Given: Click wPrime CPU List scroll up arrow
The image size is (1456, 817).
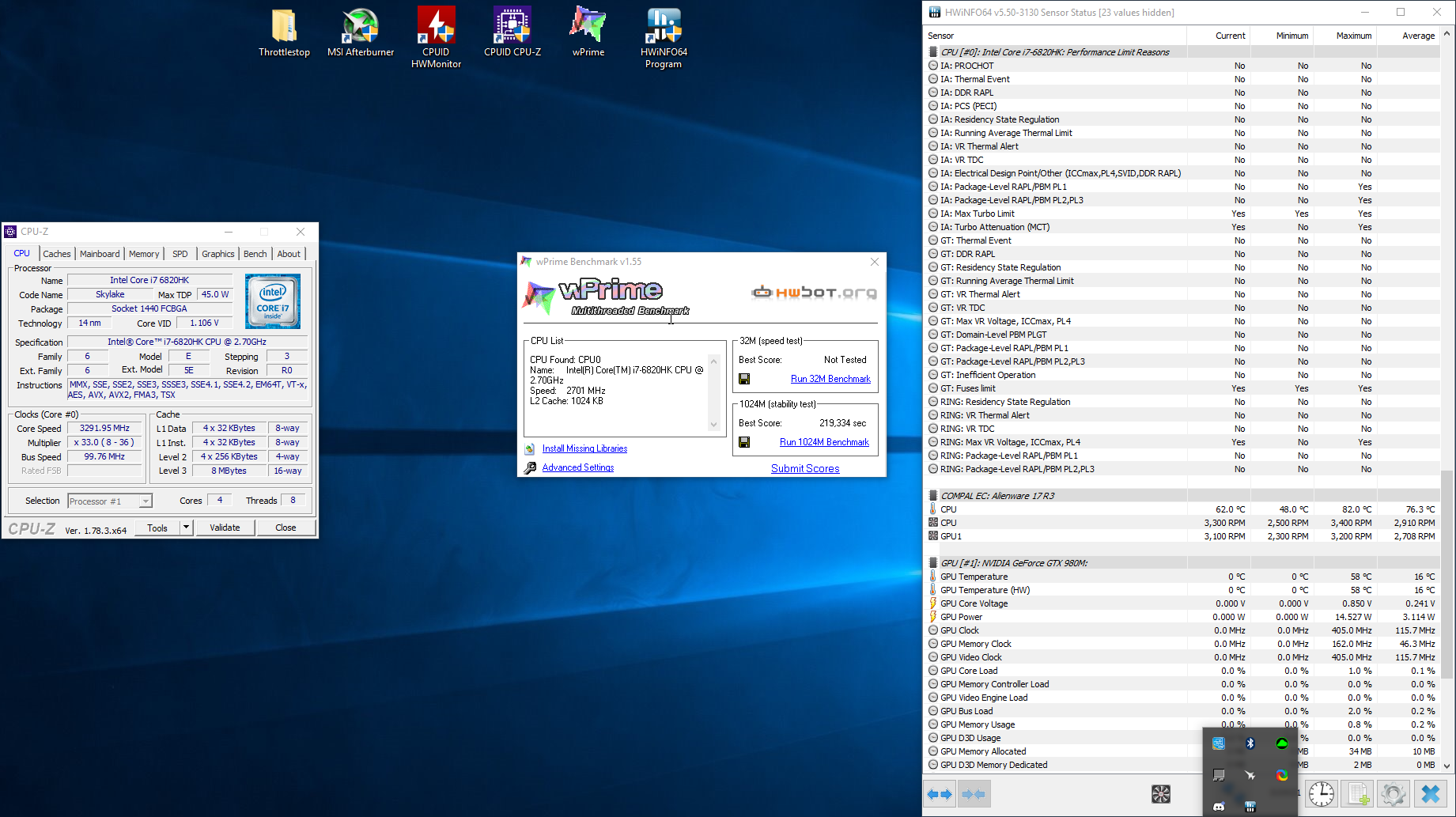Looking at the screenshot, I should click(x=713, y=361).
